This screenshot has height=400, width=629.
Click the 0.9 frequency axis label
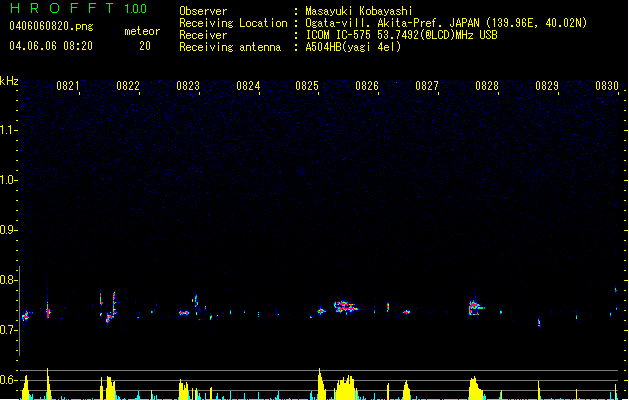tap(8, 230)
